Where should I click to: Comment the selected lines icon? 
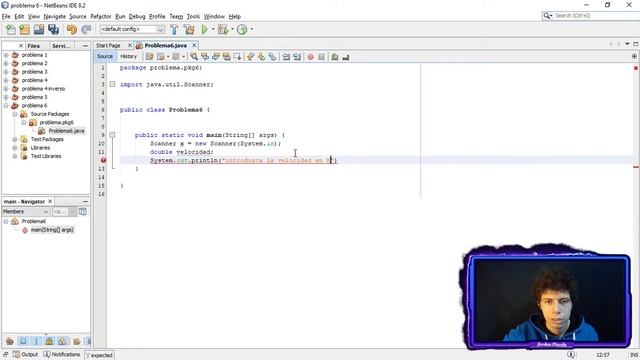[x=335, y=57]
